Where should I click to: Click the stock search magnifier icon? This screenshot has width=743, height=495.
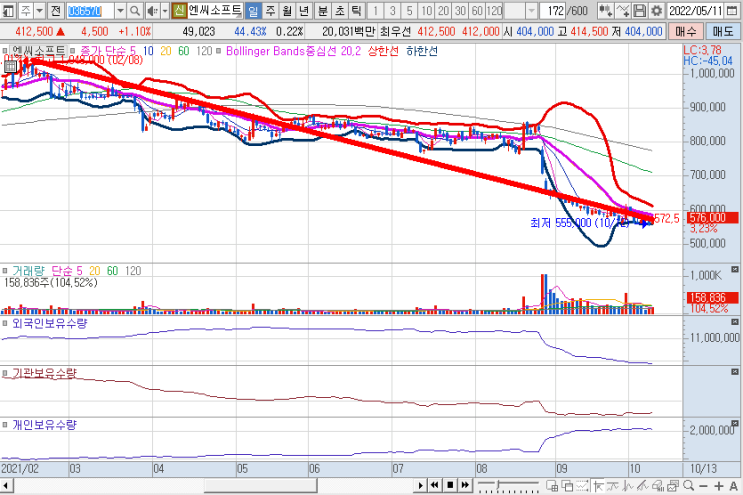point(135,10)
